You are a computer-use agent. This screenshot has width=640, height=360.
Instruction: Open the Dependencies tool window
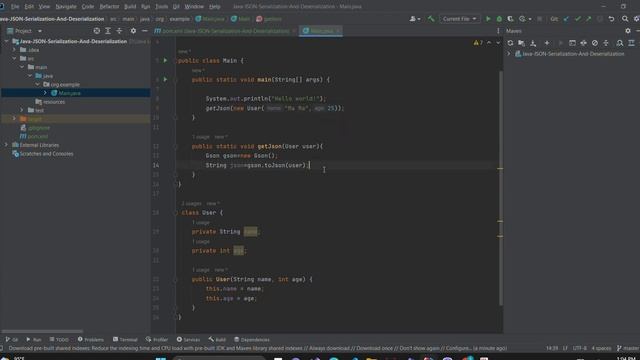click(x=252, y=340)
